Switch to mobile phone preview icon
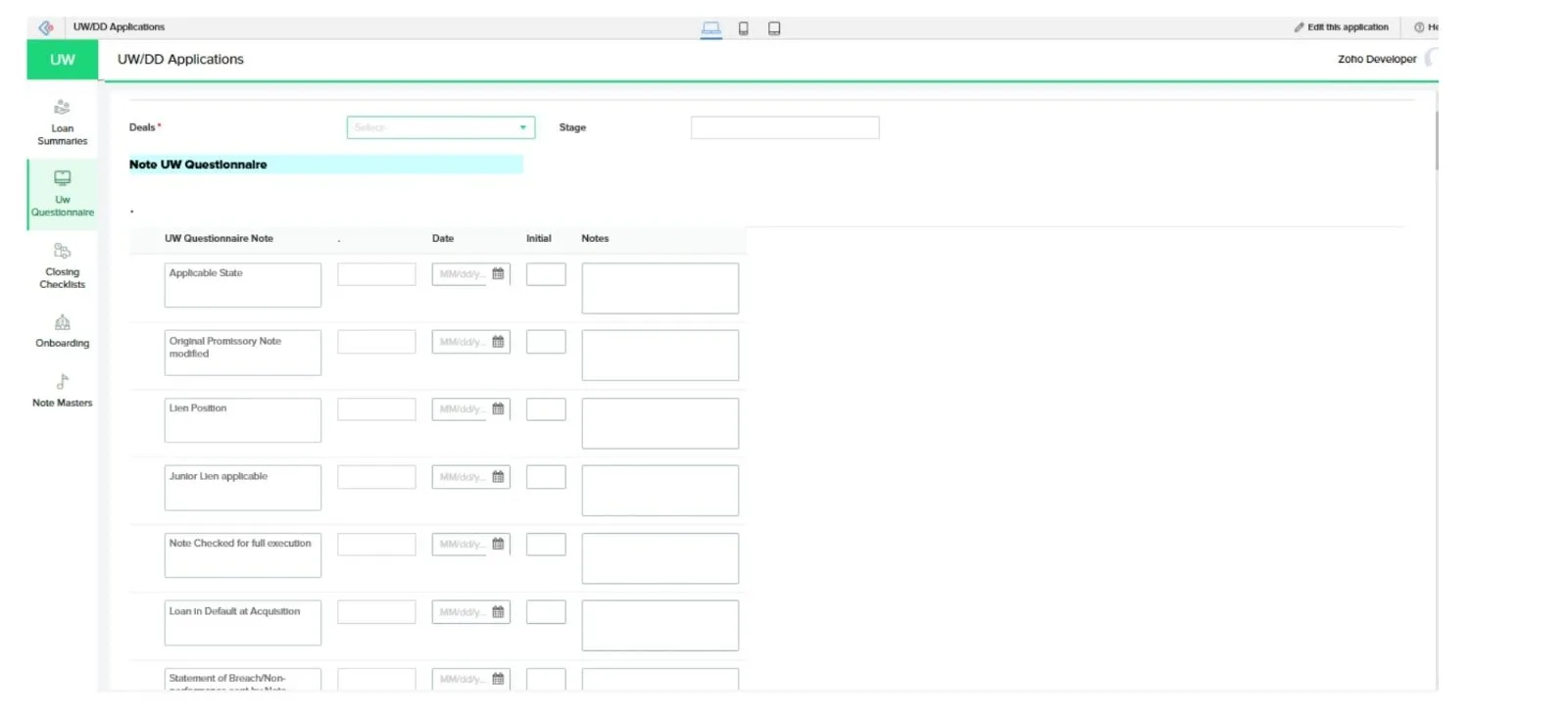The height and width of the screenshot is (717, 1568). pyautogui.click(x=744, y=28)
